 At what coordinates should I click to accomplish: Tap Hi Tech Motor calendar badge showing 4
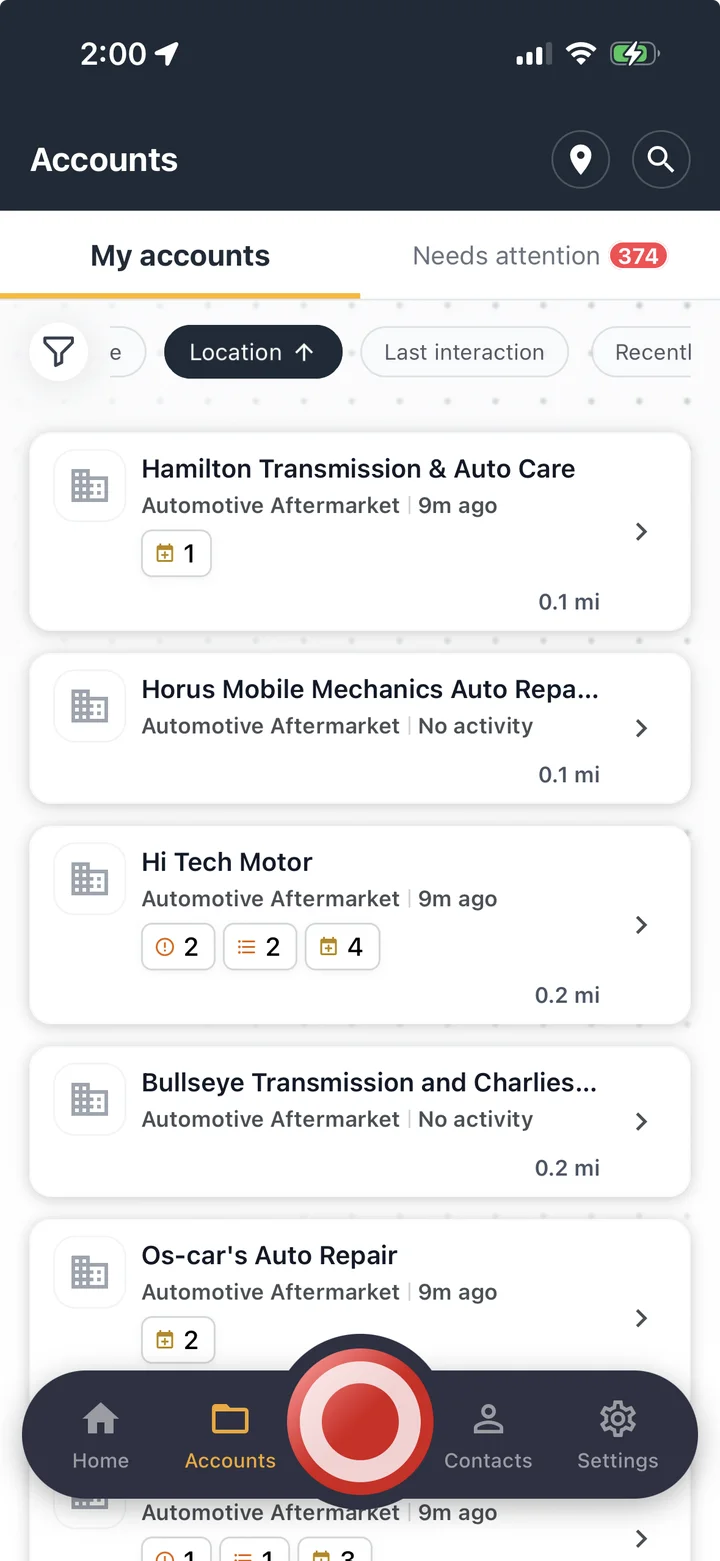point(342,947)
